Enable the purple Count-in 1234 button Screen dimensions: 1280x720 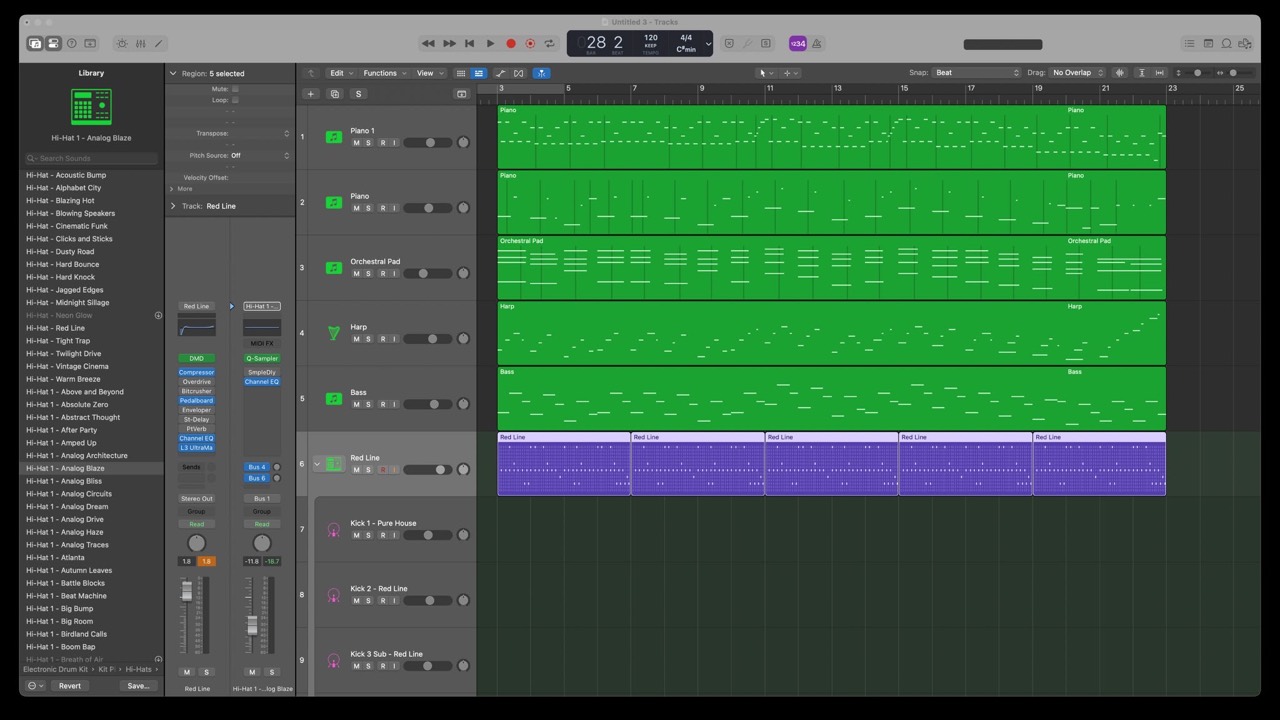(797, 44)
